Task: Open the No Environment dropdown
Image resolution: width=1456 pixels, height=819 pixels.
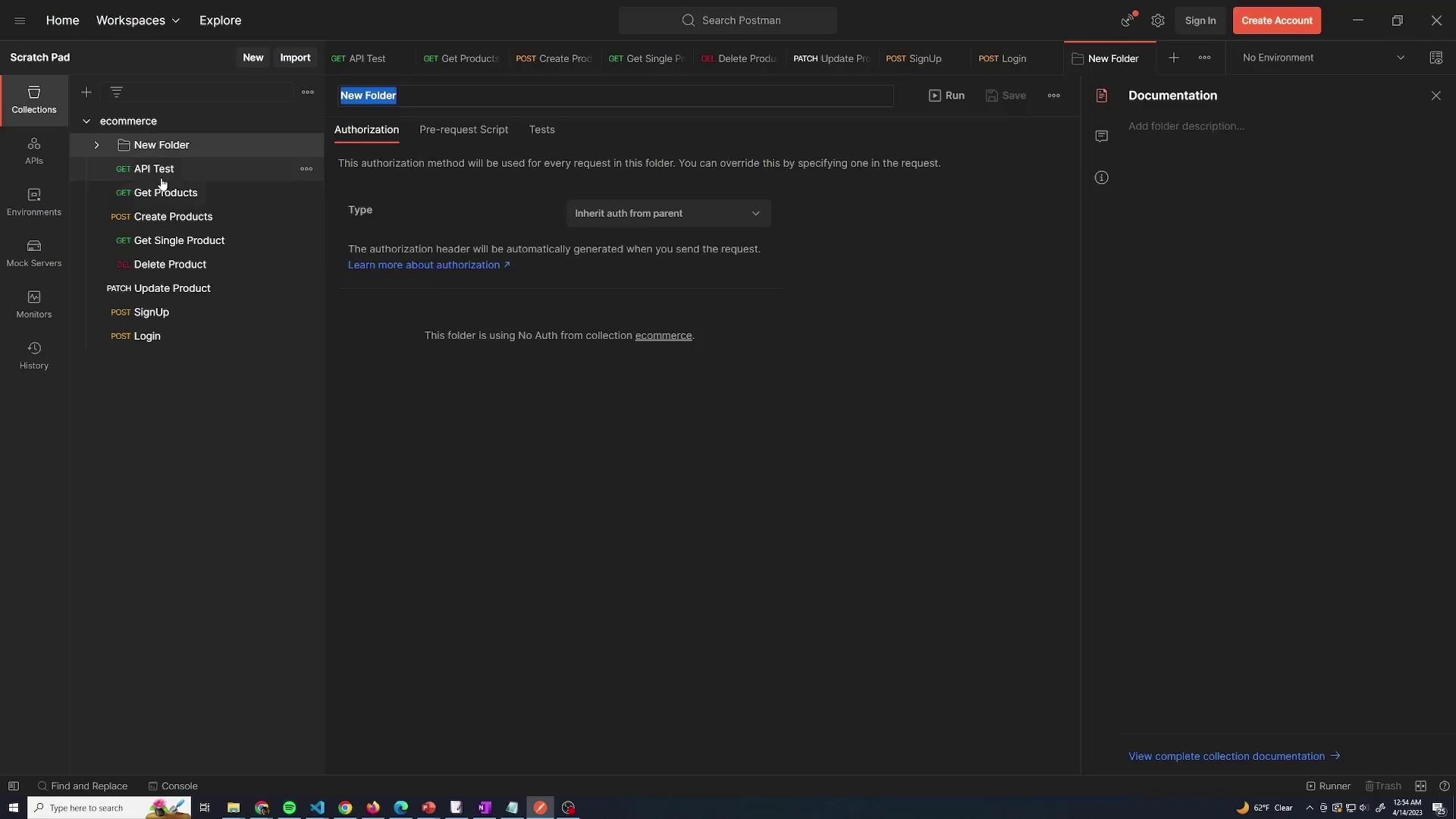Action: click(1323, 58)
